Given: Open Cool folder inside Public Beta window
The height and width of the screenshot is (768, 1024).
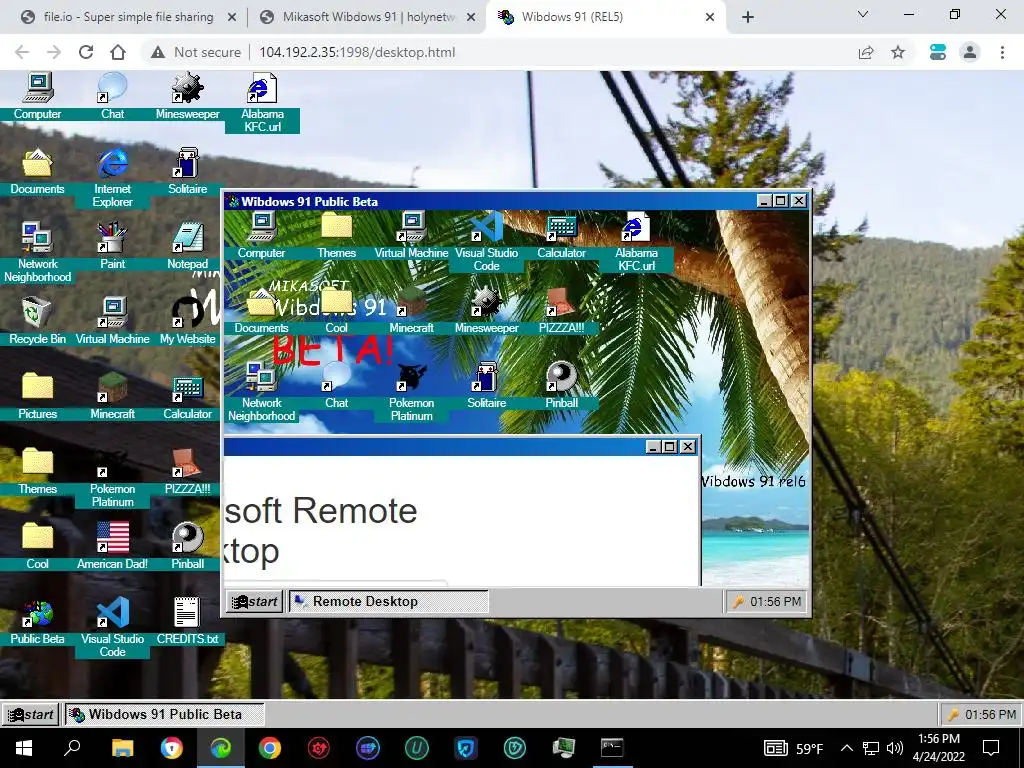Looking at the screenshot, I should 336,310.
